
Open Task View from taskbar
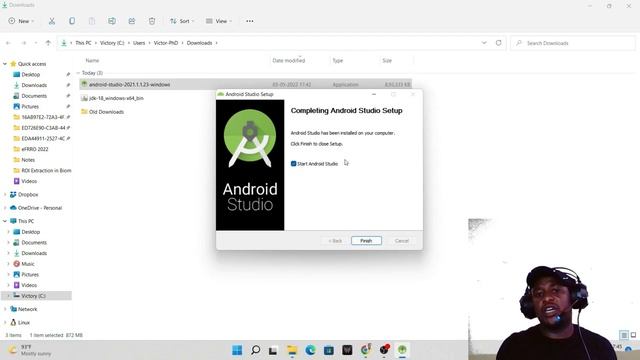coord(273,350)
